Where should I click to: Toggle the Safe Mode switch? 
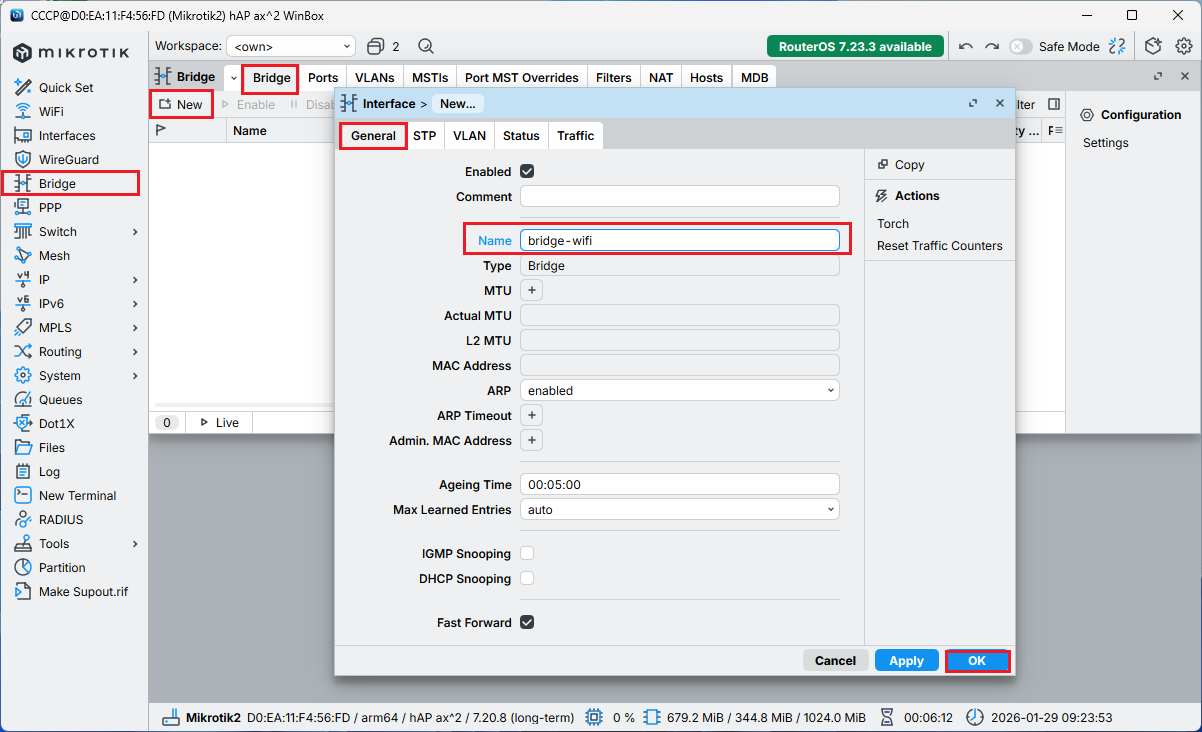(1020, 46)
